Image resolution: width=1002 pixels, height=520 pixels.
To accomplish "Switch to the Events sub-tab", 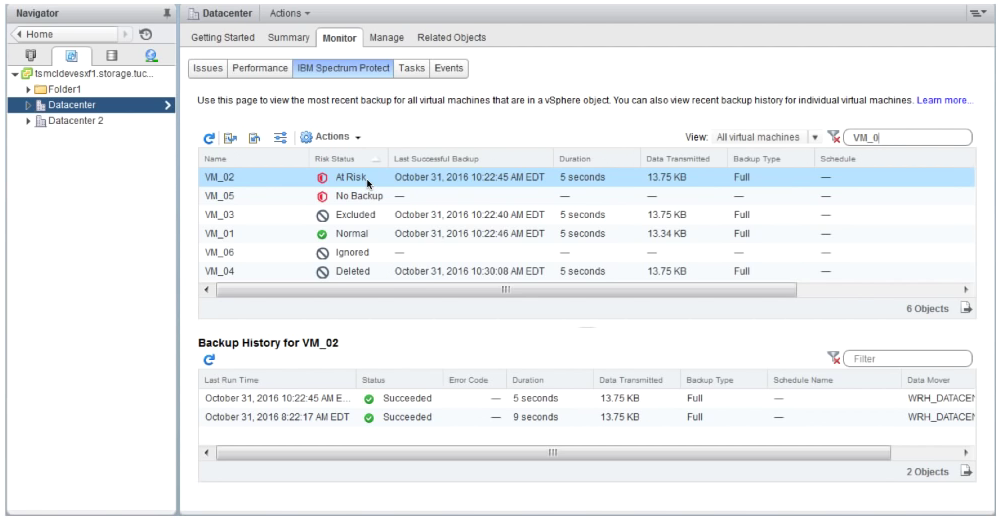I will coord(449,68).
